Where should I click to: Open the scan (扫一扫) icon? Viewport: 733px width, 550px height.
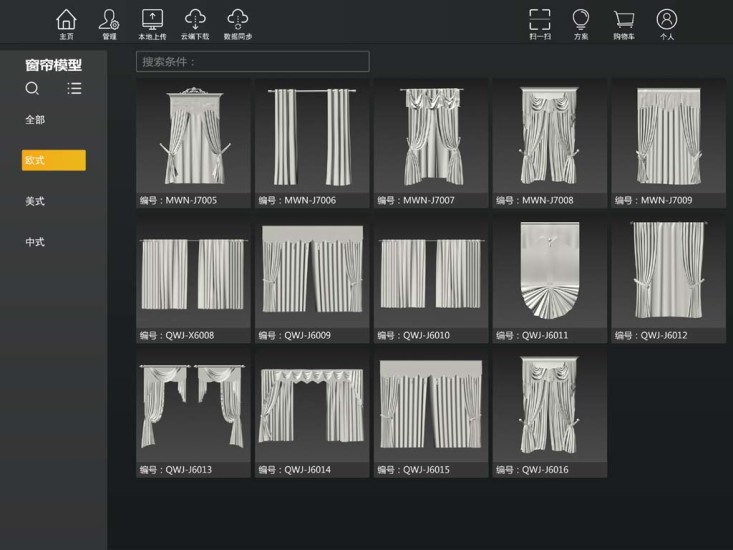(539, 20)
